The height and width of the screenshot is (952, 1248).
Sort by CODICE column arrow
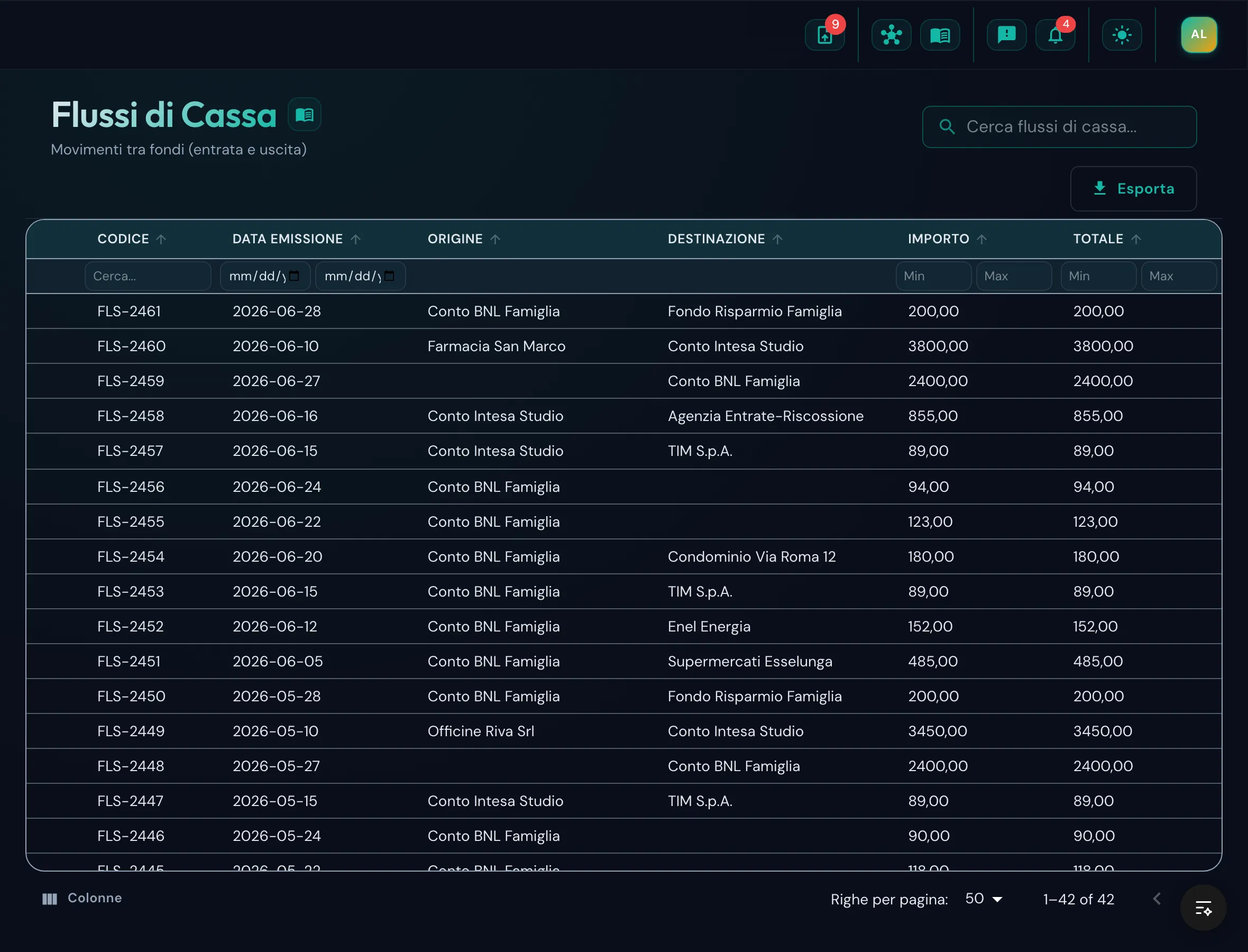pos(161,239)
